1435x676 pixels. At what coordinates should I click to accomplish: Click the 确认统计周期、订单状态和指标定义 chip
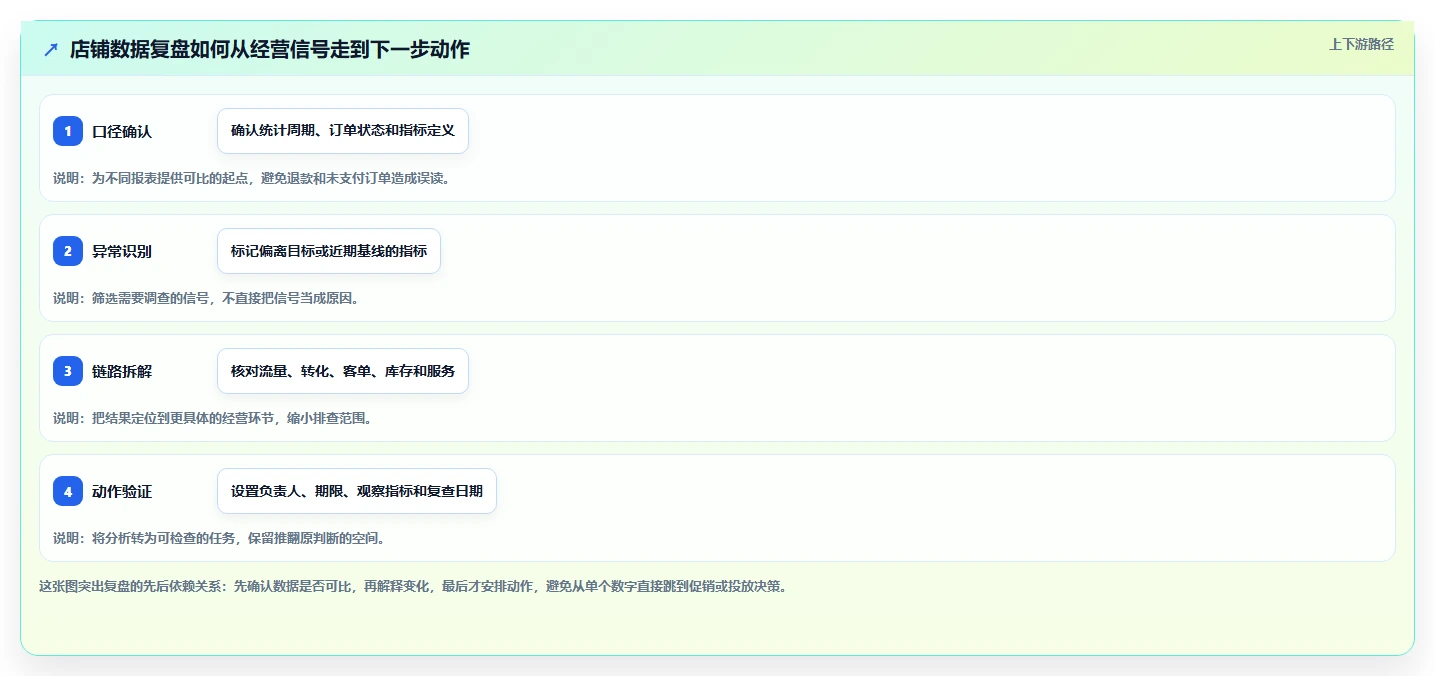(x=343, y=131)
